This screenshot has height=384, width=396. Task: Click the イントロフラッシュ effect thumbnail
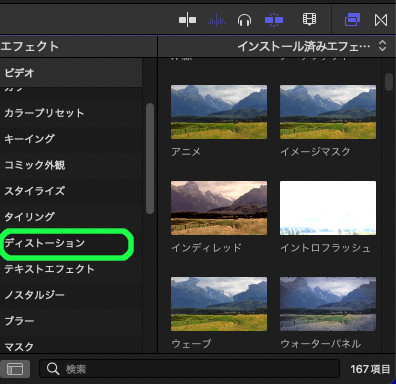328,208
